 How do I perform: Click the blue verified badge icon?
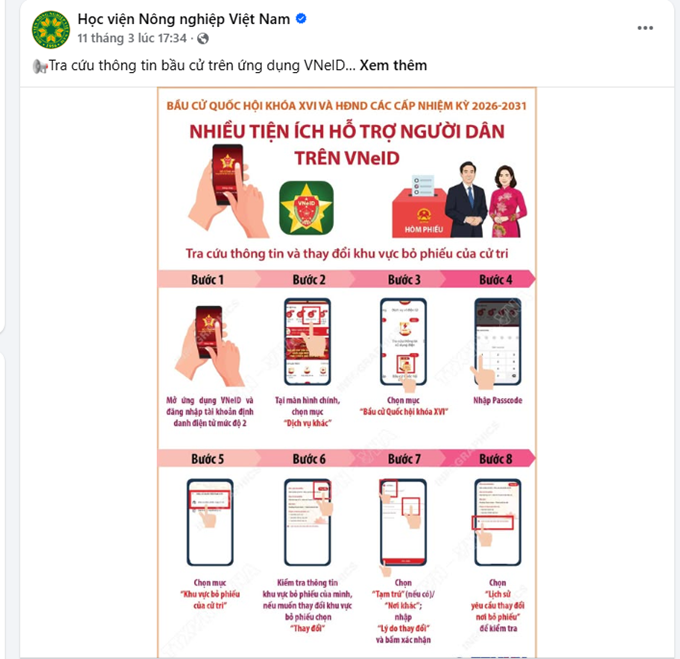tap(301, 19)
